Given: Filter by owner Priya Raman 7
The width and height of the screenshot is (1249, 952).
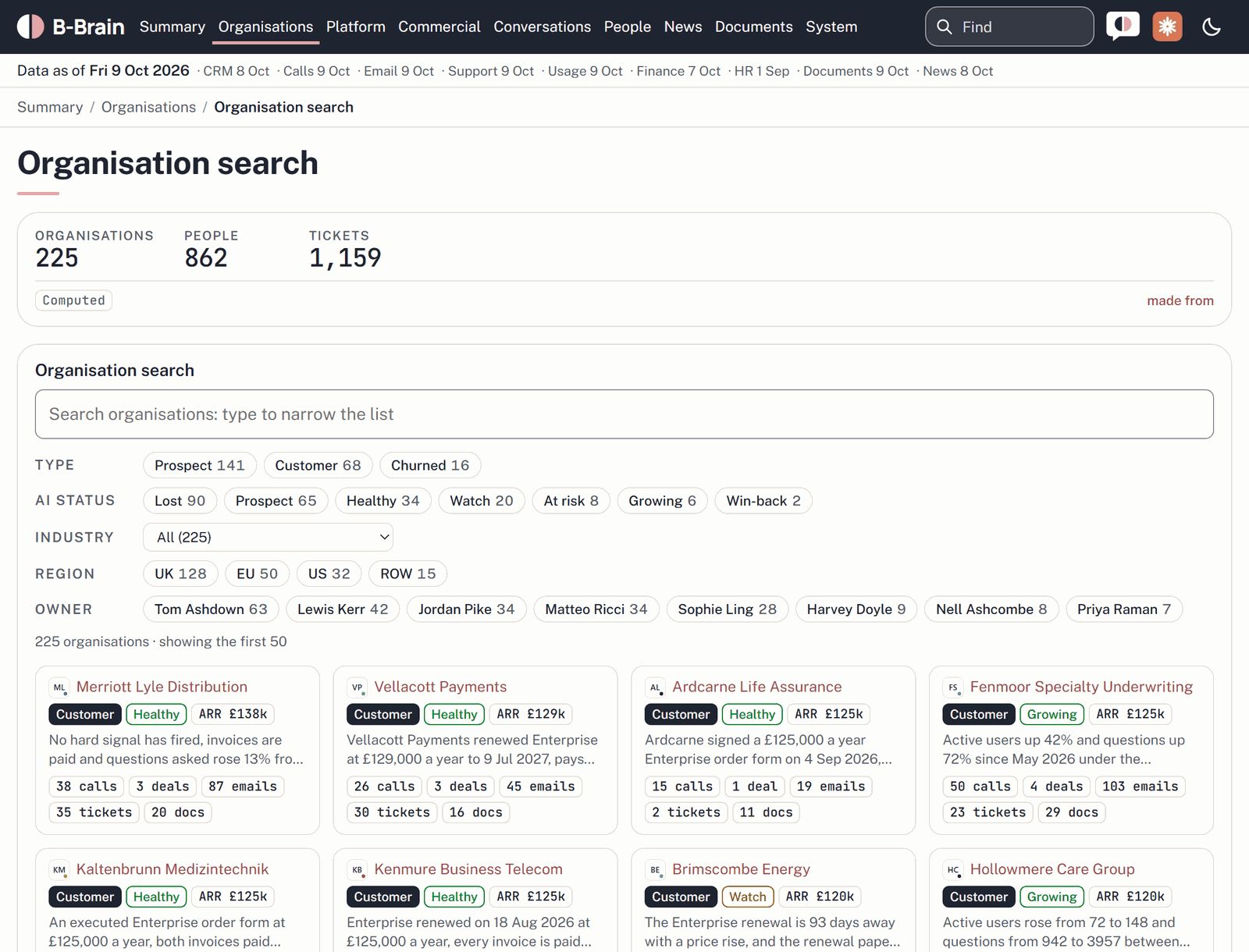Looking at the screenshot, I should click(1124, 609).
